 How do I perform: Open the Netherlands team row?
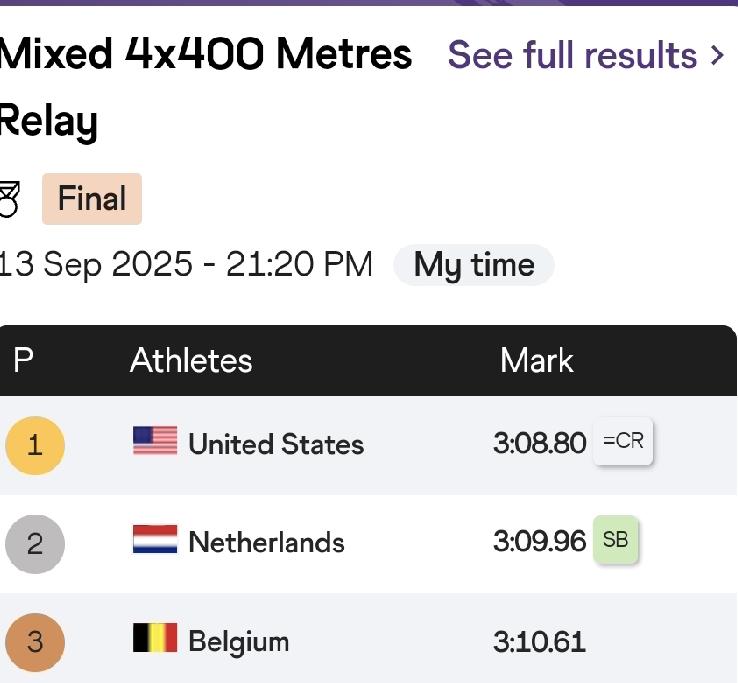[x=368, y=544]
